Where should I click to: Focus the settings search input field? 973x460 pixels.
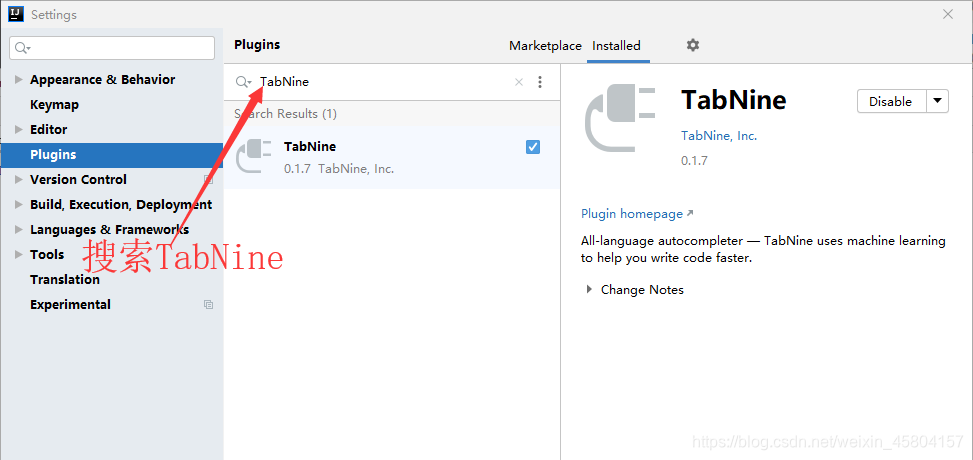[x=112, y=48]
